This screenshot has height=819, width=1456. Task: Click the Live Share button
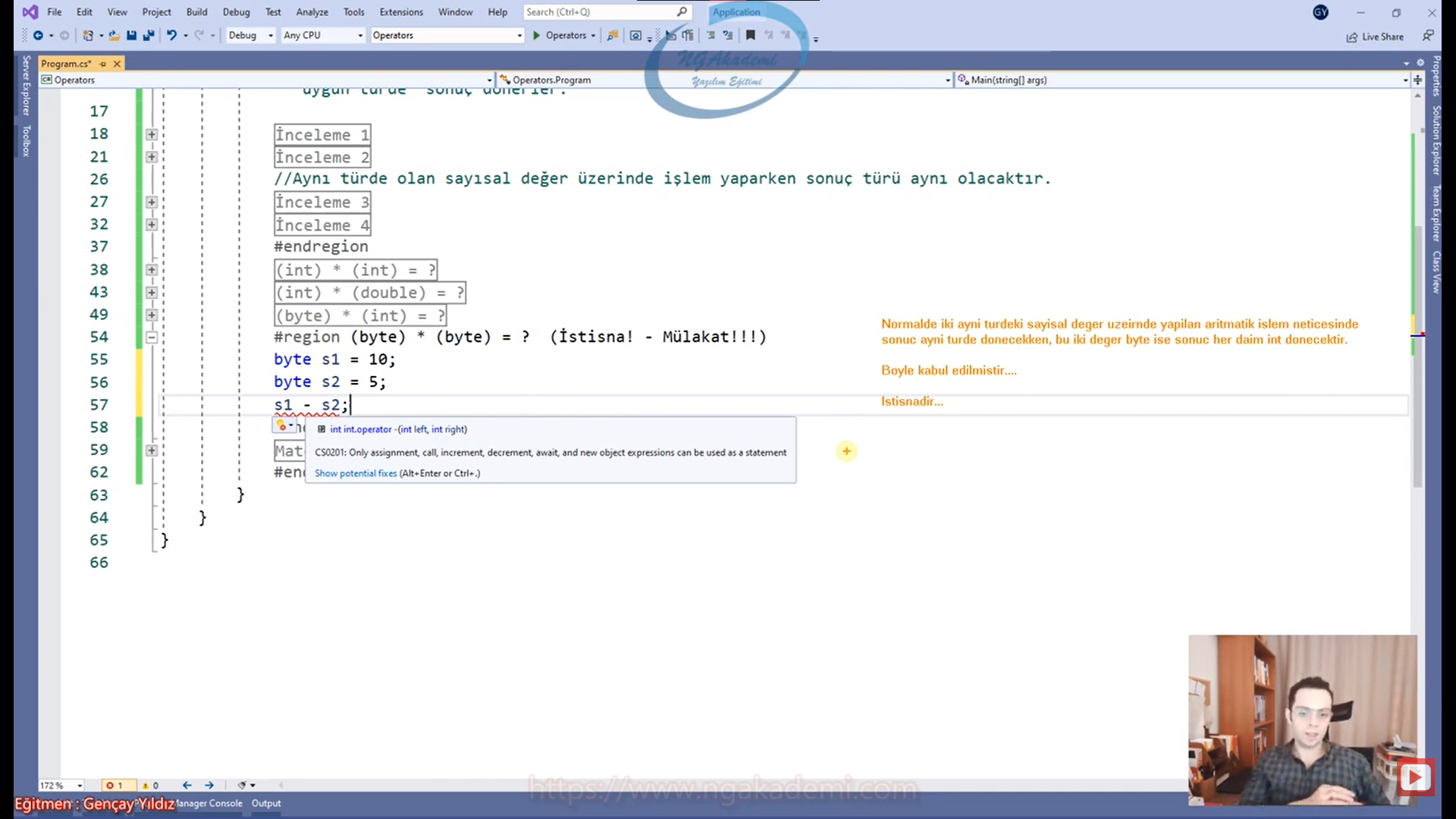(1375, 36)
